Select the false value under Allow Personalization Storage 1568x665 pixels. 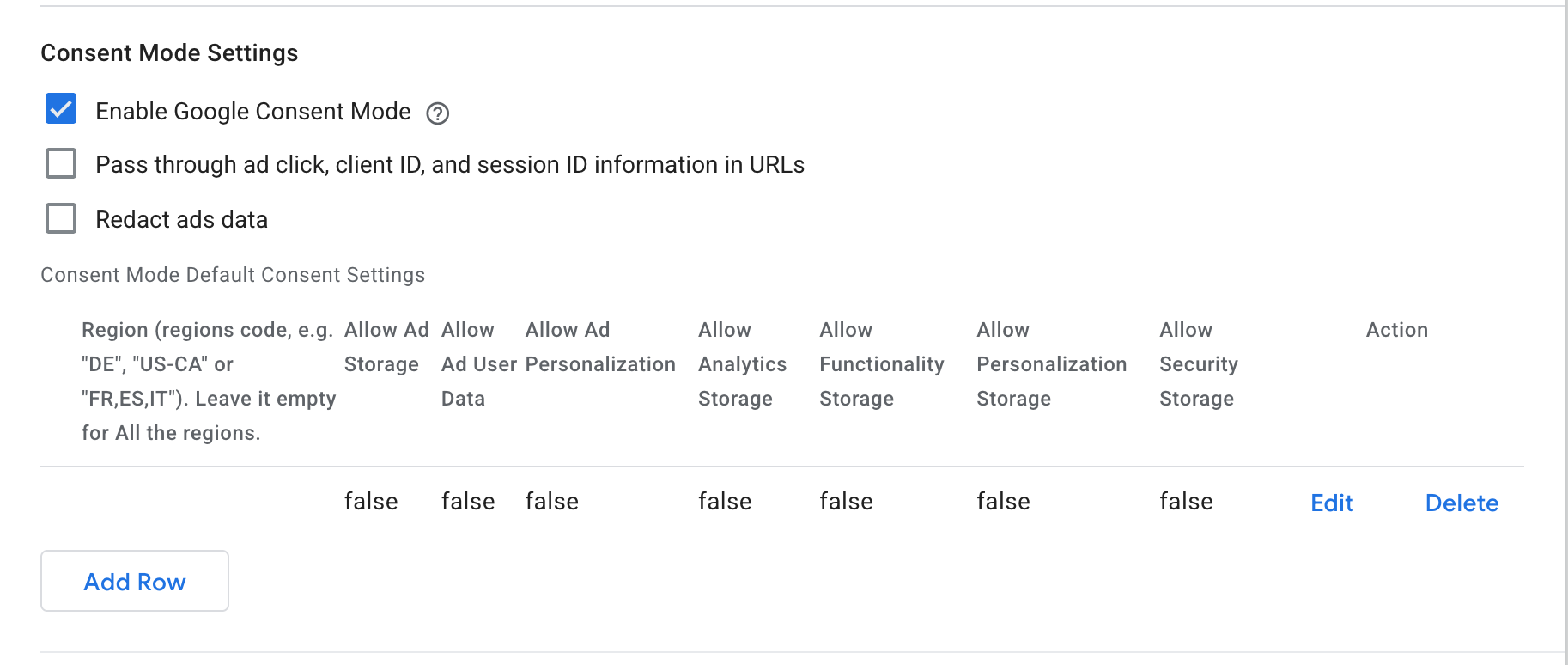click(1002, 501)
